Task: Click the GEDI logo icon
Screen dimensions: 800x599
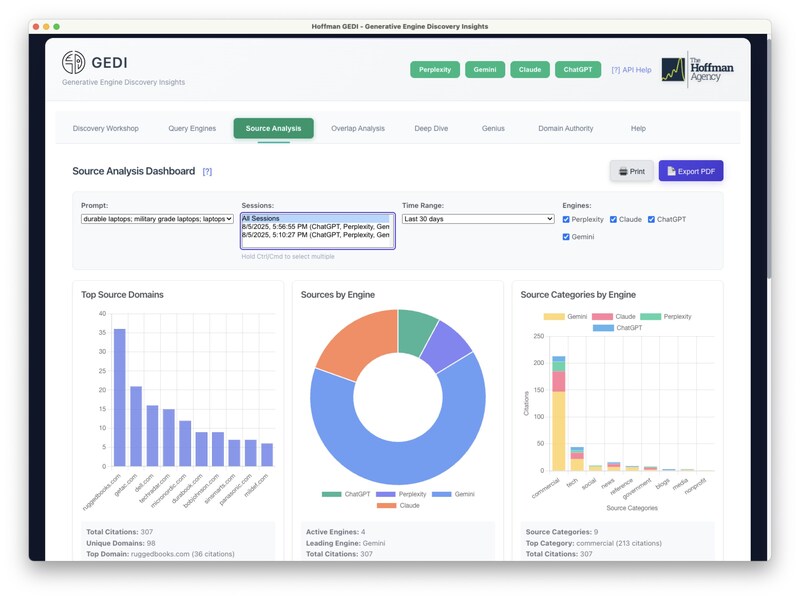Action: (73, 62)
